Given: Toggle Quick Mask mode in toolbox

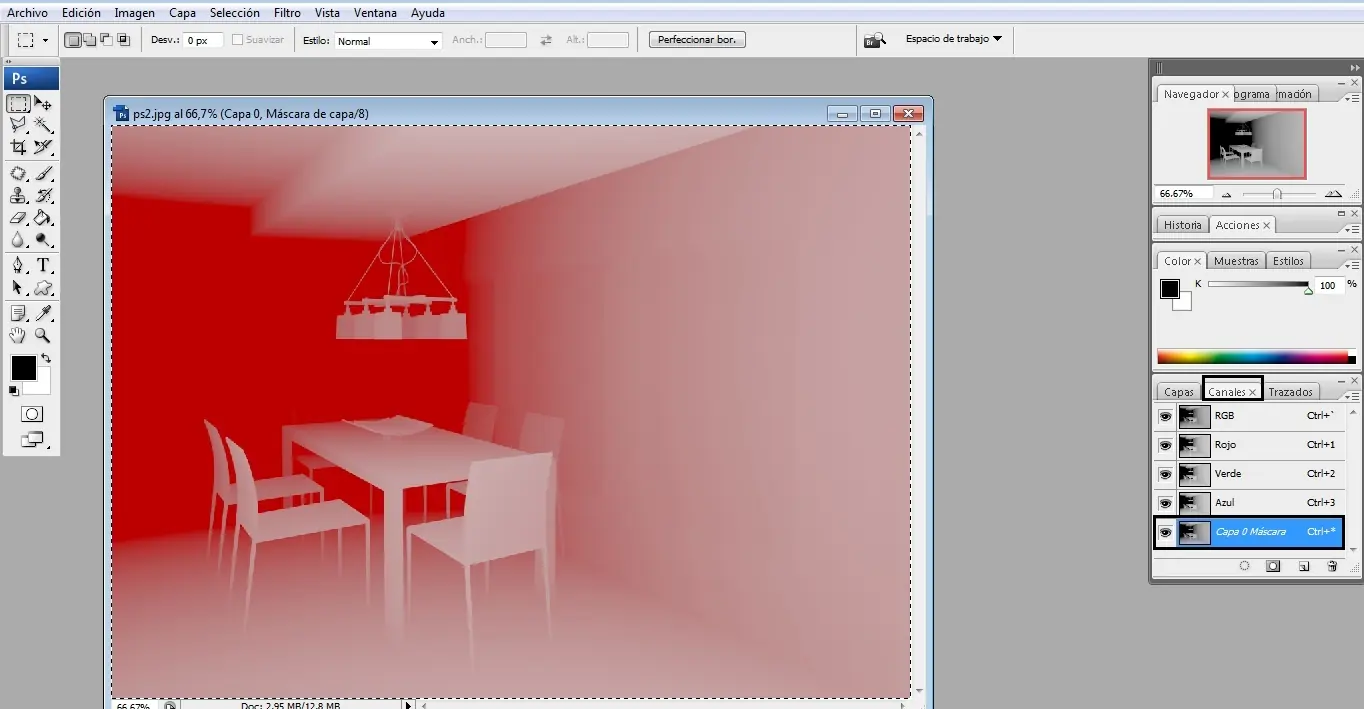Looking at the screenshot, I should pos(31,414).
